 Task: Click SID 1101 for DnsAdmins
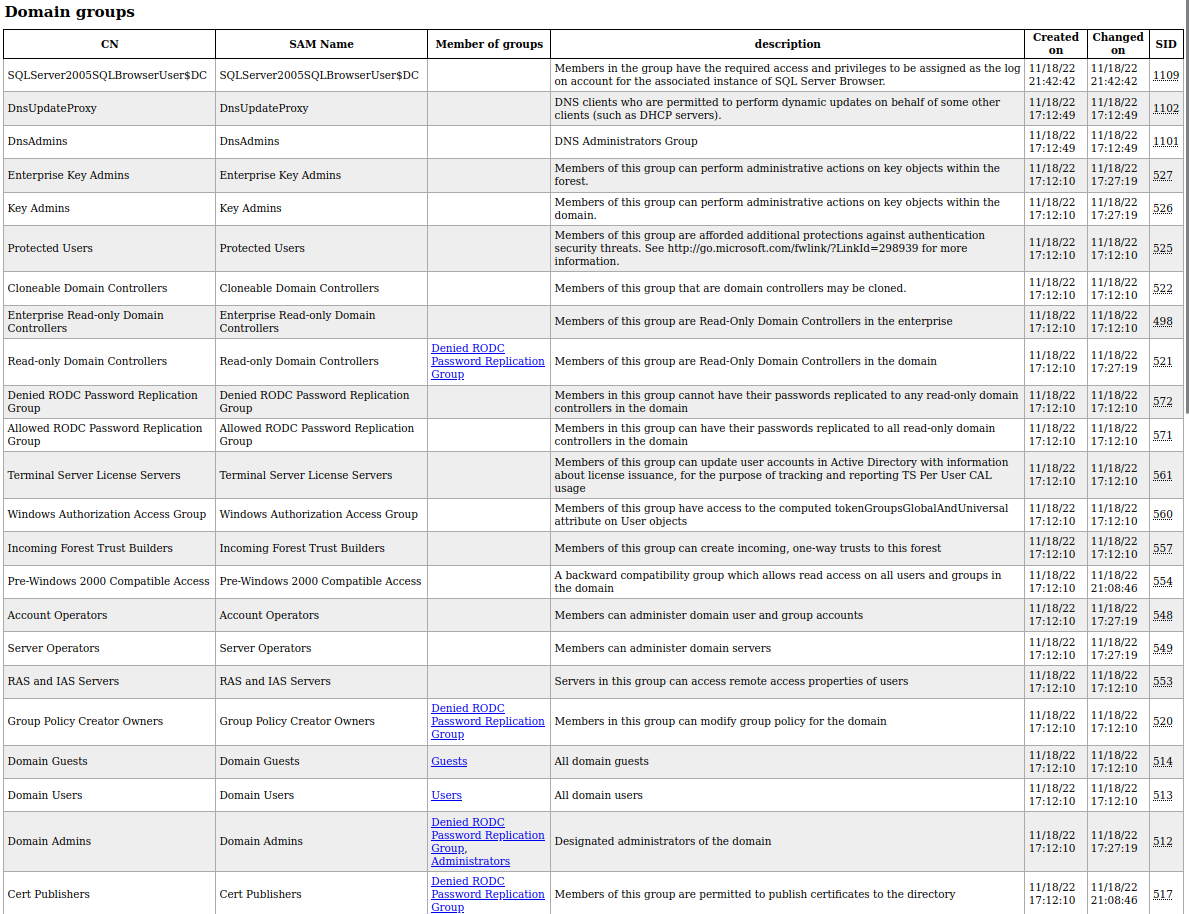click(1165, 142)
